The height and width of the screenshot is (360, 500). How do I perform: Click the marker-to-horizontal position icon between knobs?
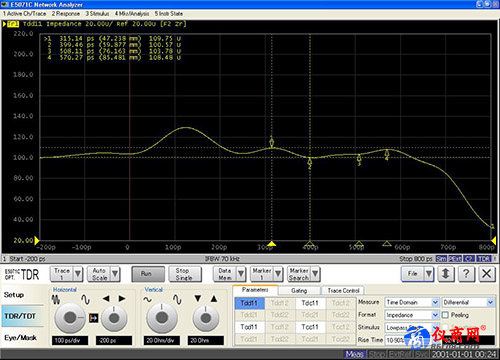coord(94,318)
